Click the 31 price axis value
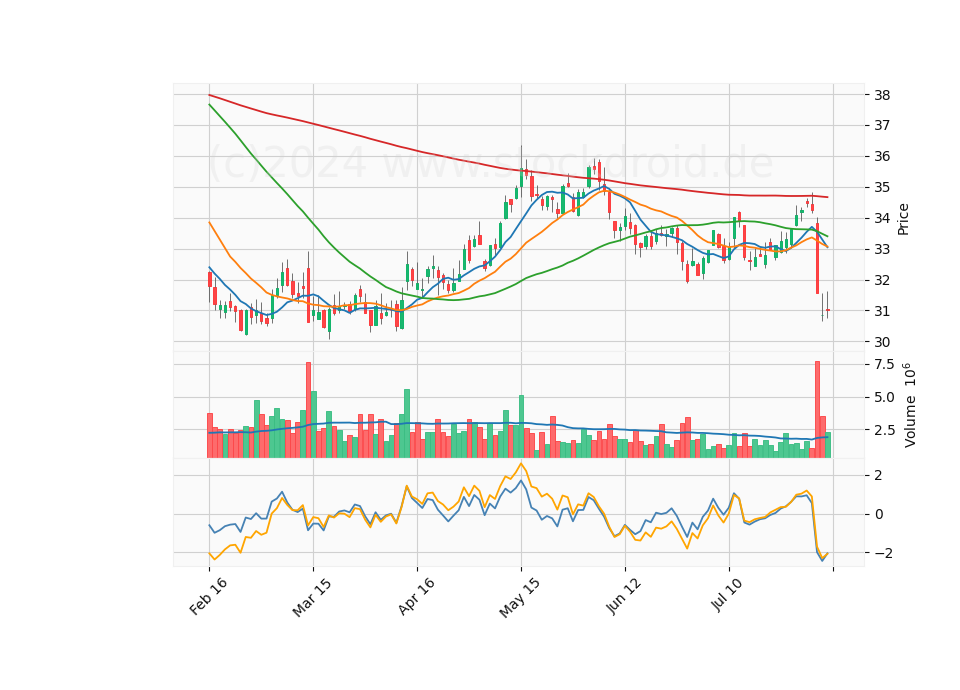 [882, 311]
